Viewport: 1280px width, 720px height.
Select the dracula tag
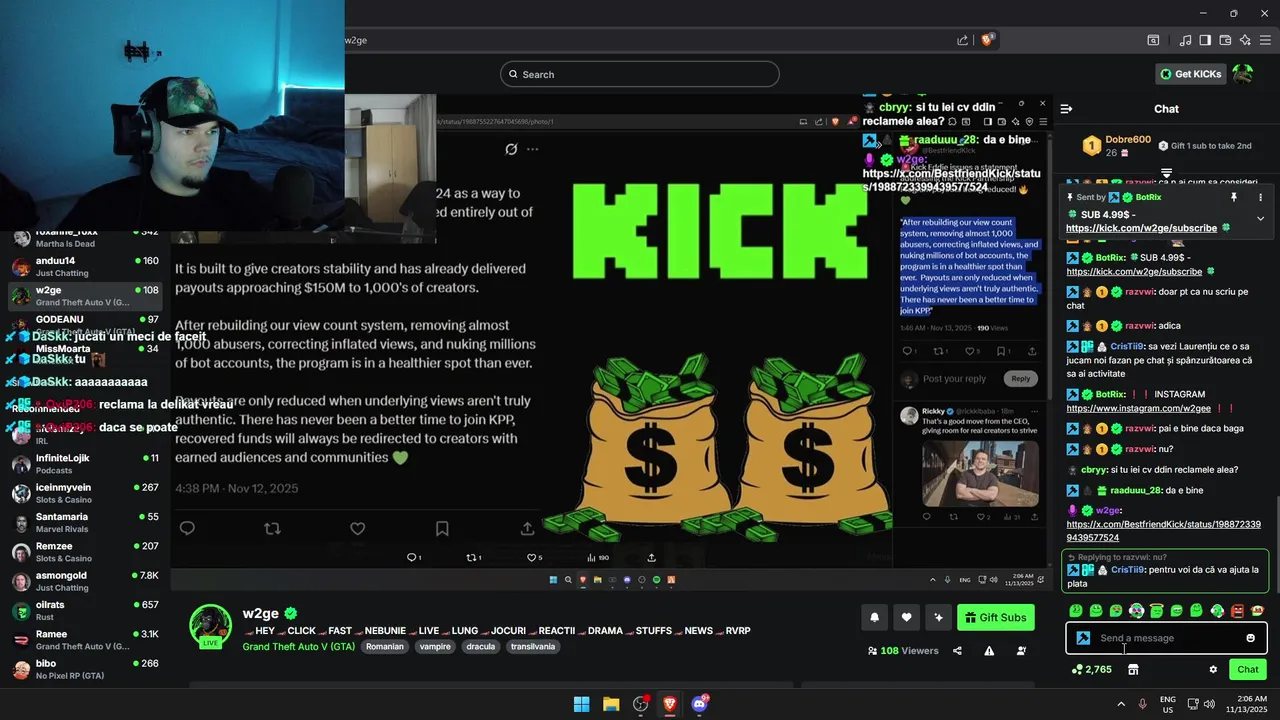point(481,647)
